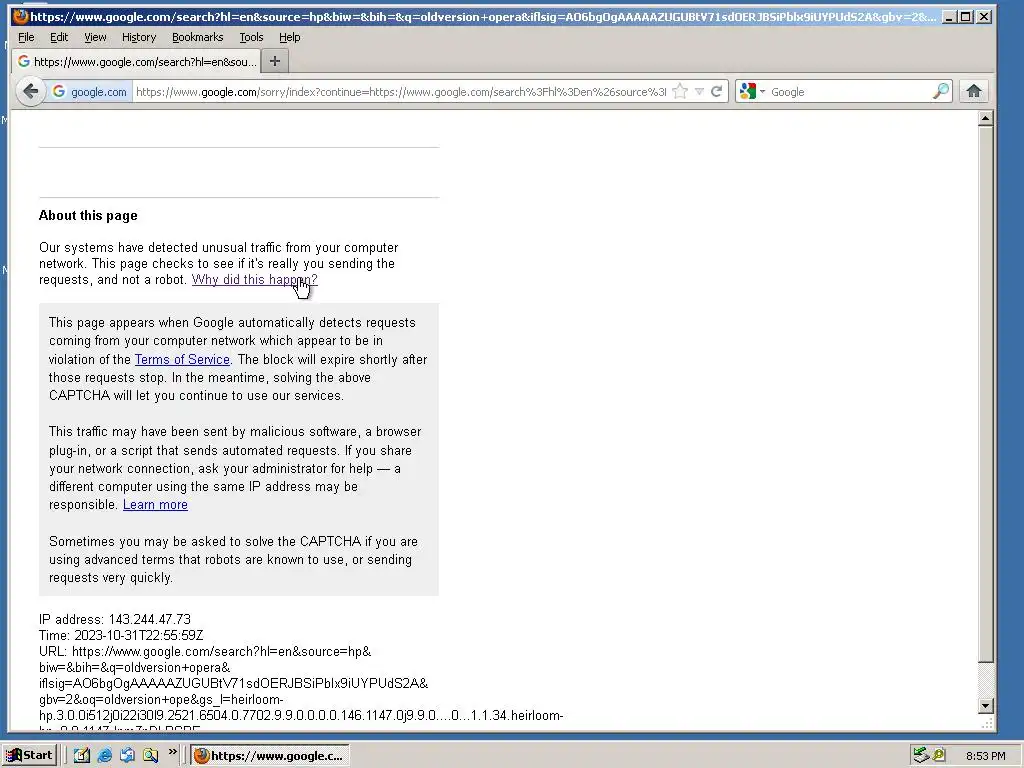
Task: Reload the page using the refresh icon
Action: 716,91
